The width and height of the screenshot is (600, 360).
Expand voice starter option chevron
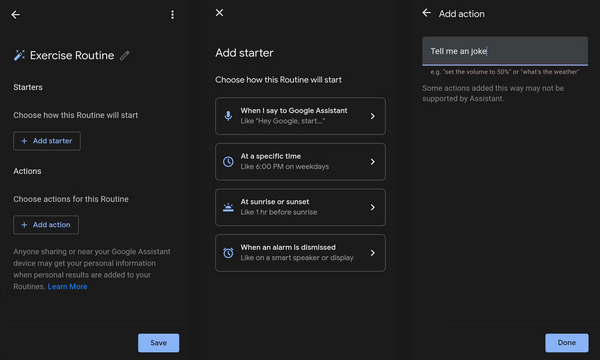pyautogui.click(x=372, y=116)
